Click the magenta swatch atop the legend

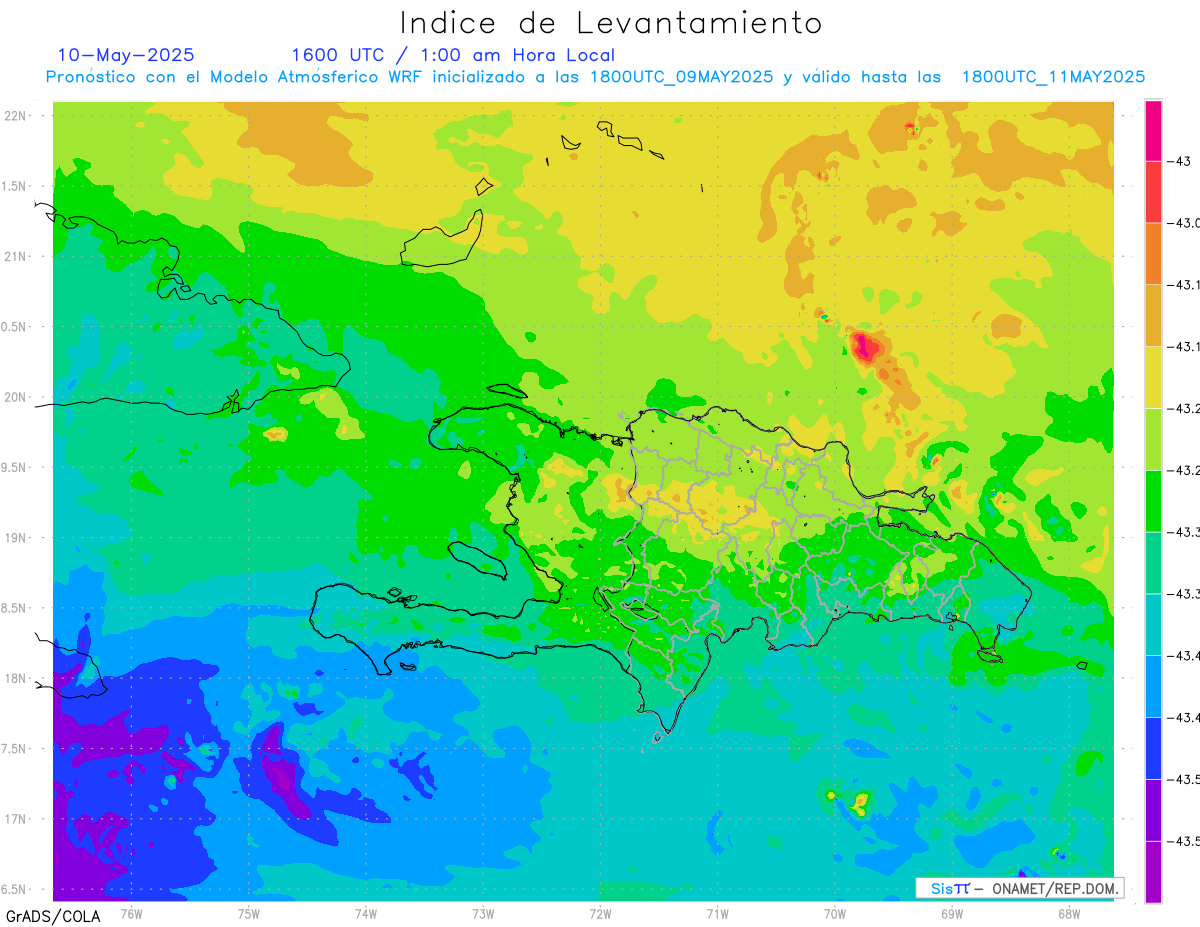coord(1153,130)
